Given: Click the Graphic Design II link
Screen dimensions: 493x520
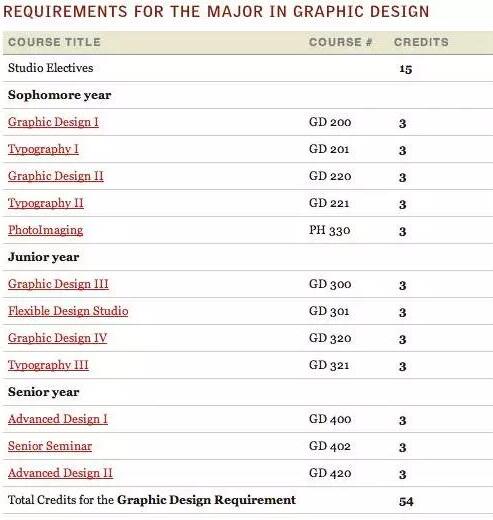Looking at the screenshot, I should click(56, 176).
